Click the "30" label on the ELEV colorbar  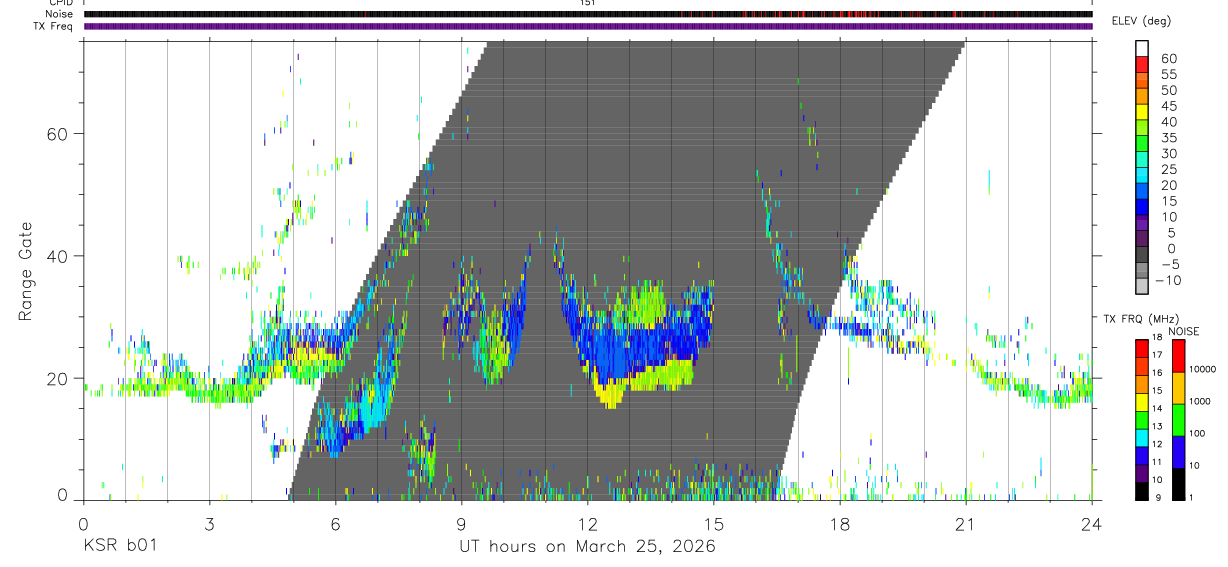pos(1167,154)
